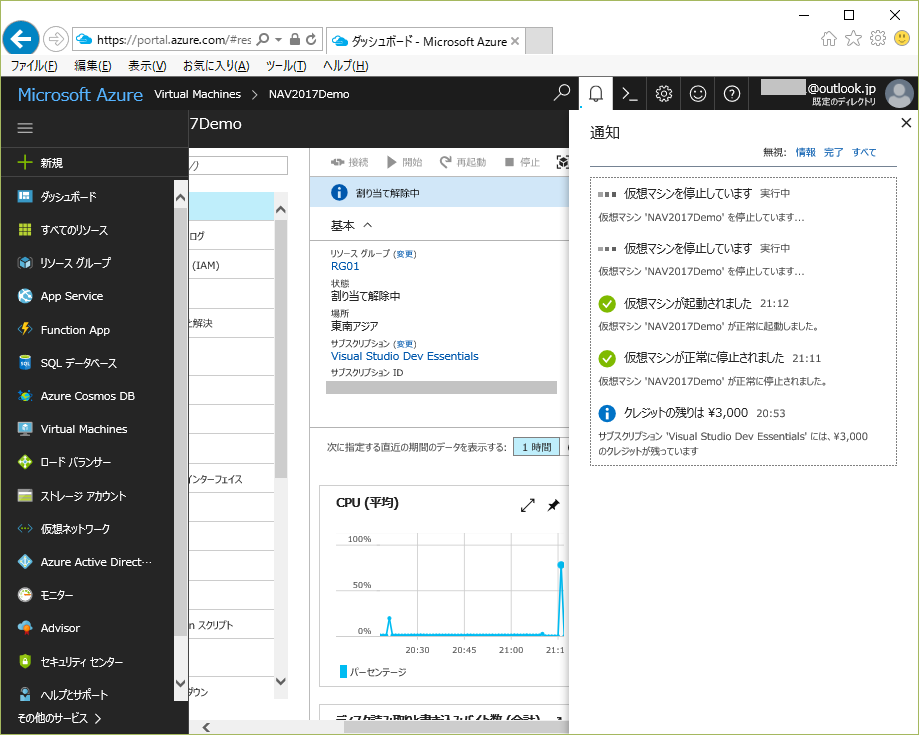This screenshot has height=735, width=919.
Task: Click the RG01 resource group link
Action: tap(345, 266)
